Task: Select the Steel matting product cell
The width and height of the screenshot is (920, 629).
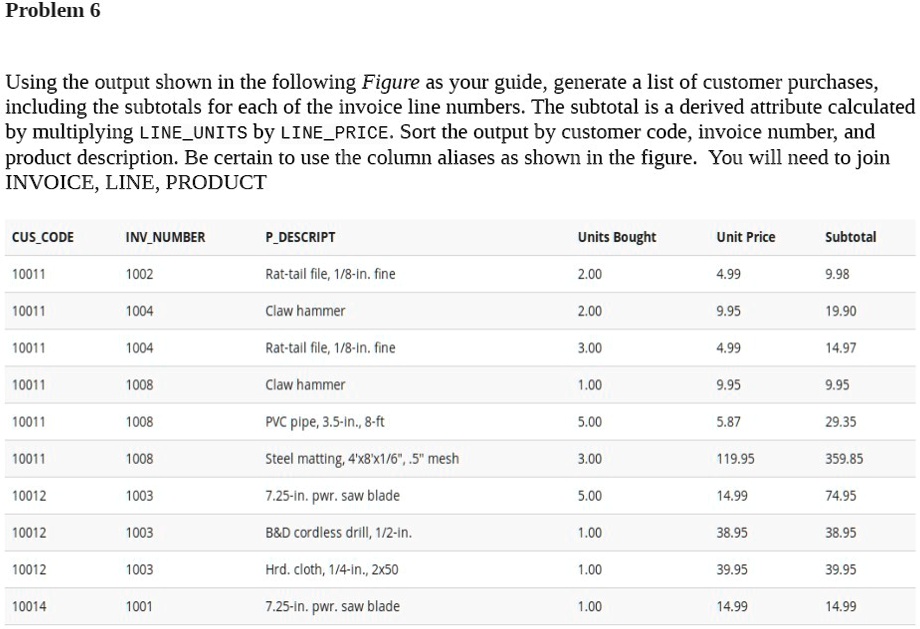Action: [x=362, y=459]
